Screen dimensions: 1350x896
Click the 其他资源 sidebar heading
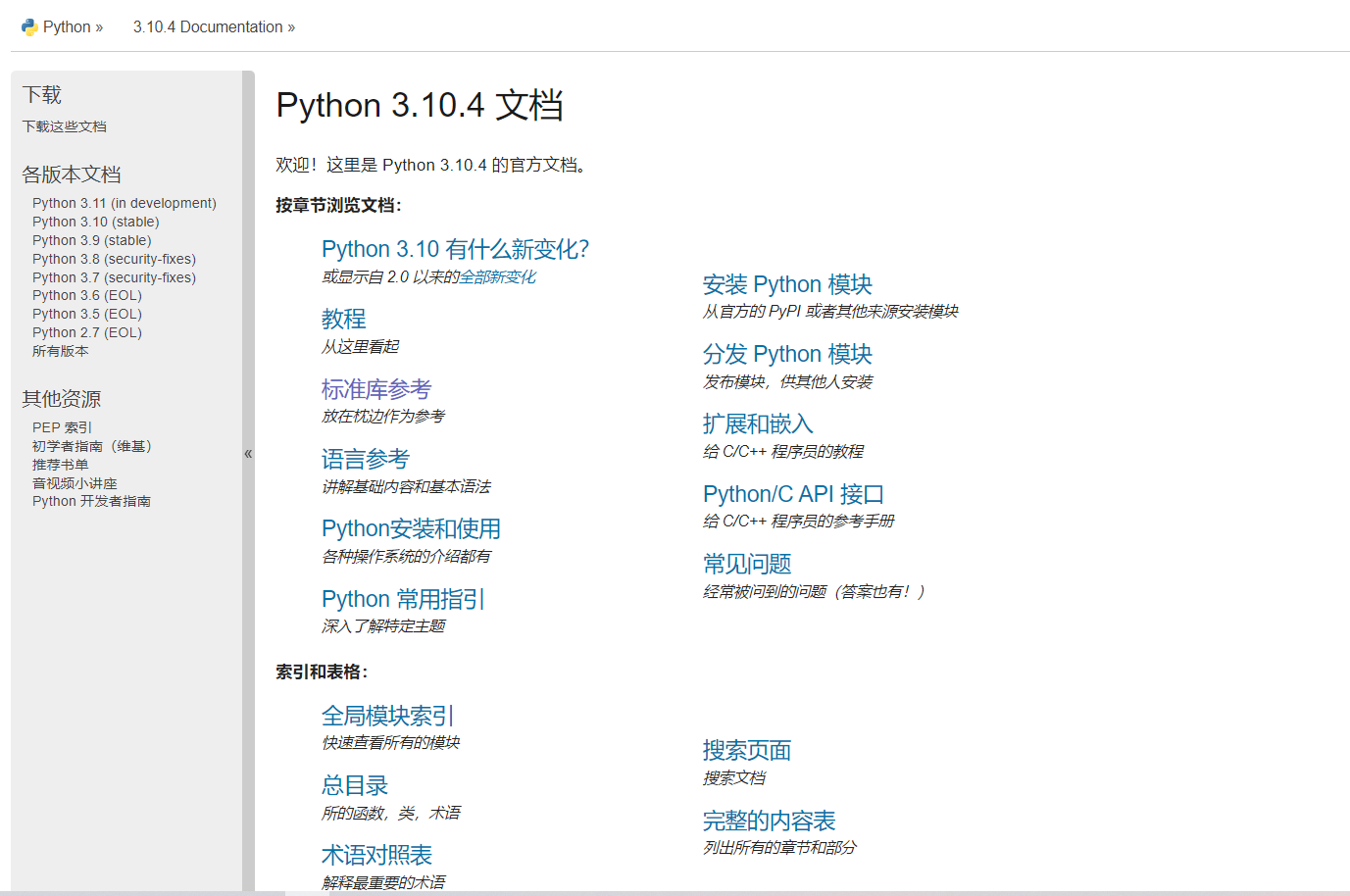(x=62, y=399)
